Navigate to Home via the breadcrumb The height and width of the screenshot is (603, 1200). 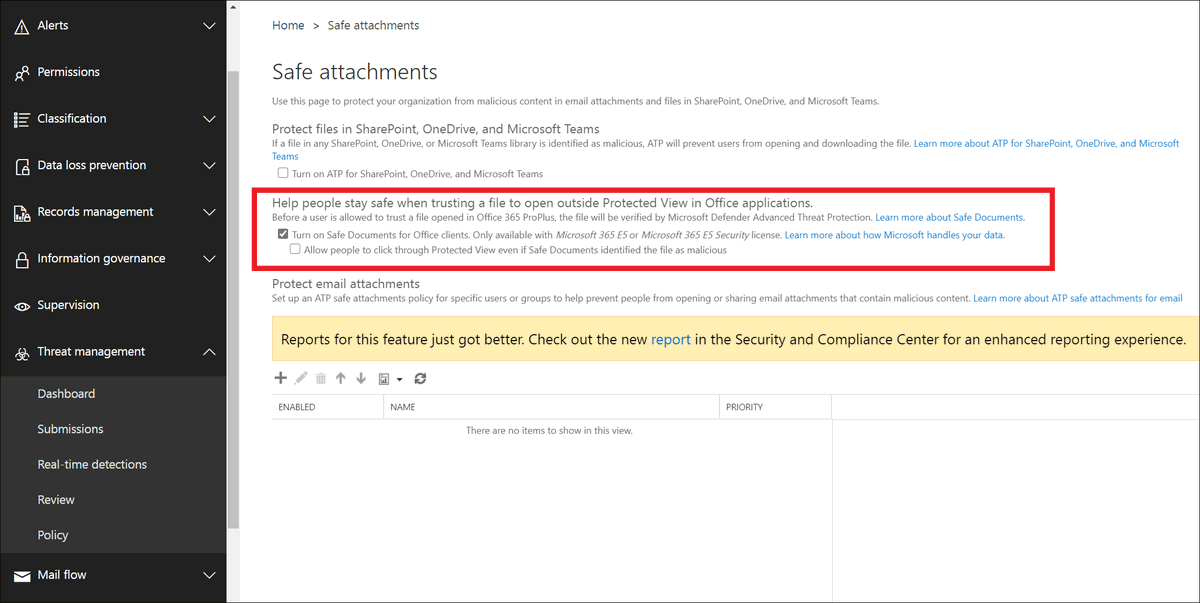pos(288,25)
